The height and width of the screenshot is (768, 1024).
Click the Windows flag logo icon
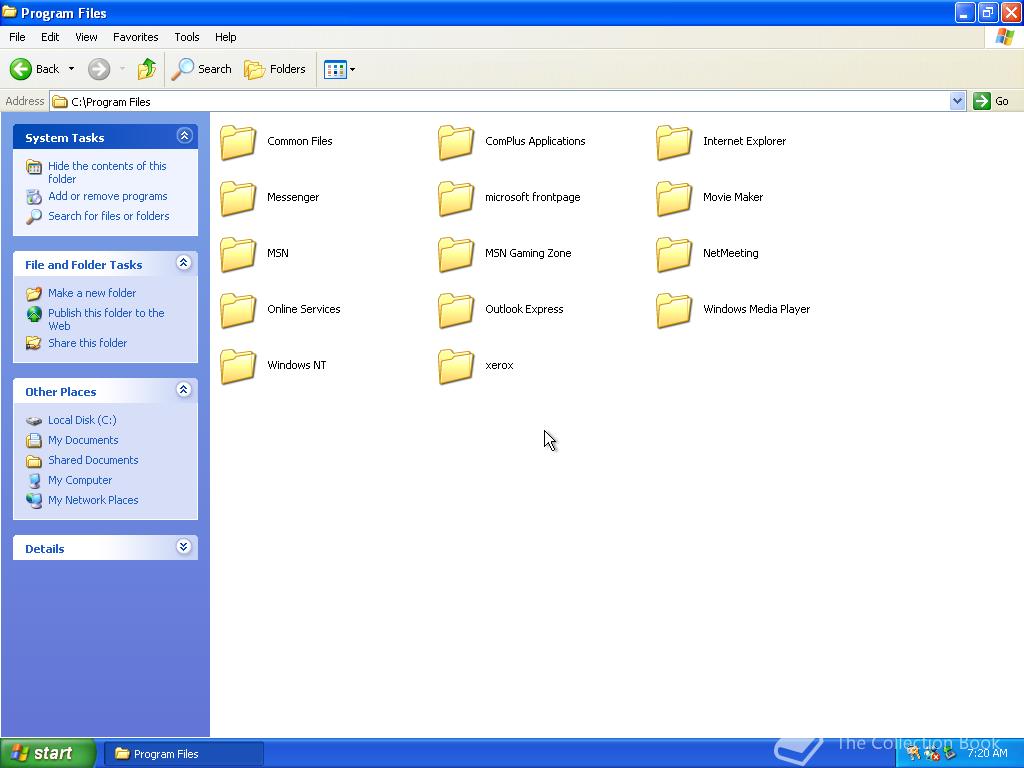tap(1004, 37)
